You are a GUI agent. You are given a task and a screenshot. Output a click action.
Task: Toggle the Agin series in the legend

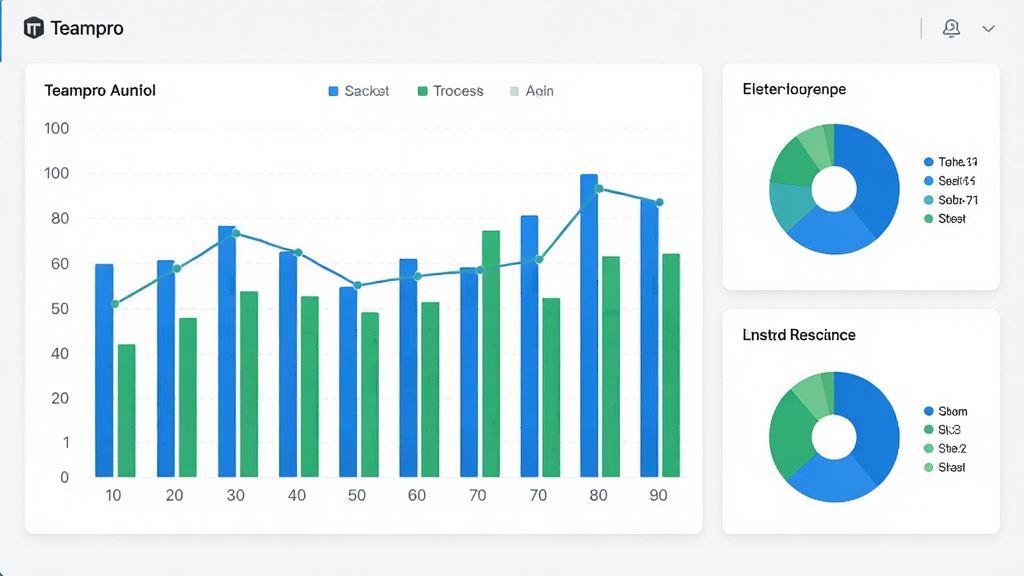[532, 91]
